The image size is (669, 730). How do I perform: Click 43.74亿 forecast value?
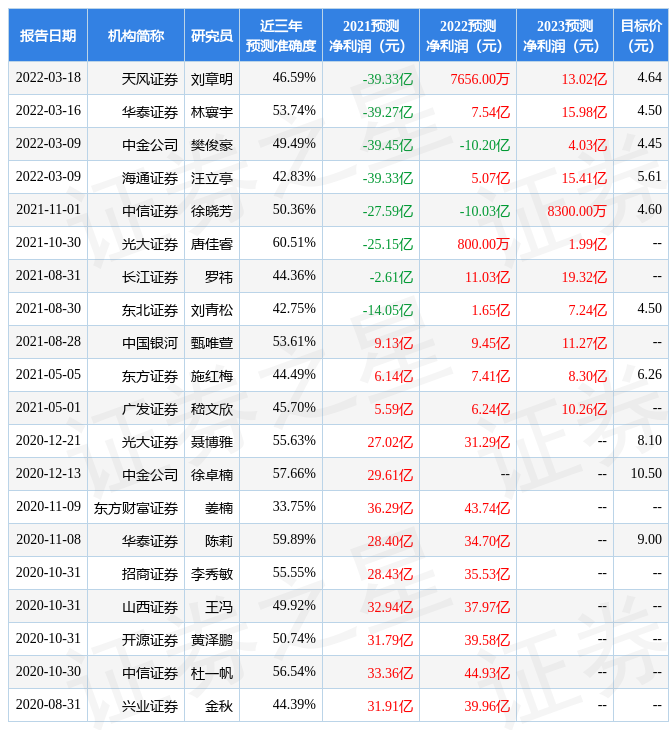pyautogui.click(x=487, y=508)
